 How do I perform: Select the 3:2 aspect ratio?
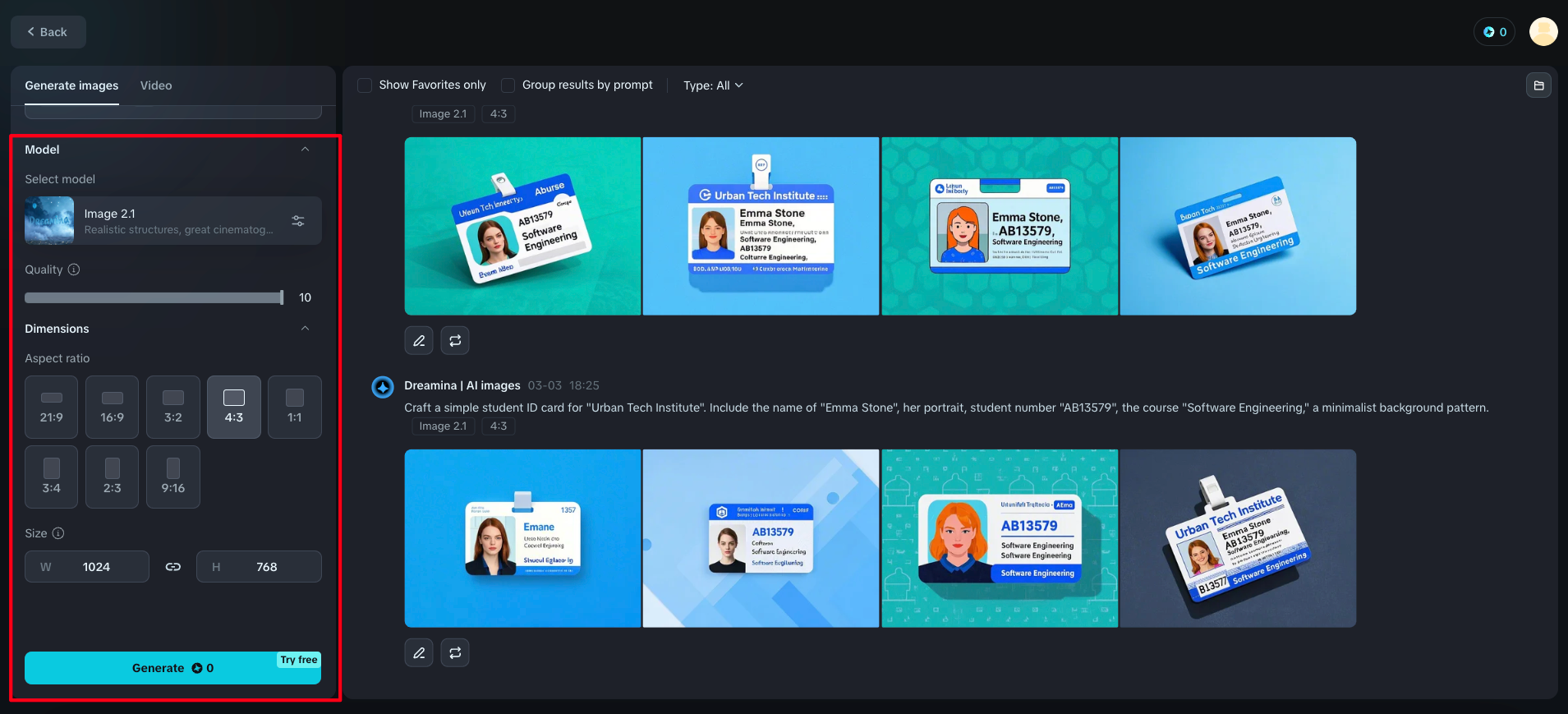point(172,407)
